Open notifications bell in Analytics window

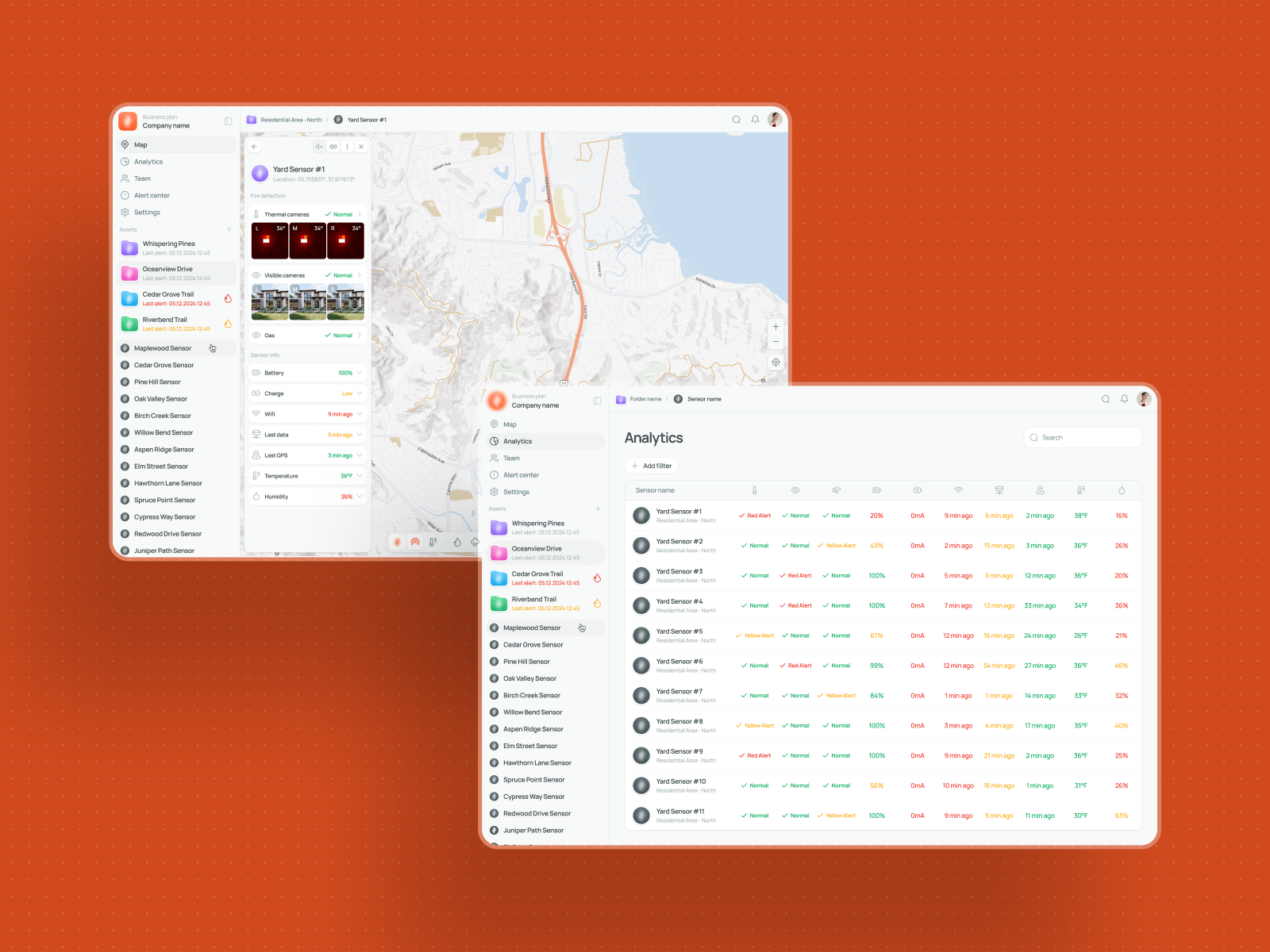tap(1125, 399)
